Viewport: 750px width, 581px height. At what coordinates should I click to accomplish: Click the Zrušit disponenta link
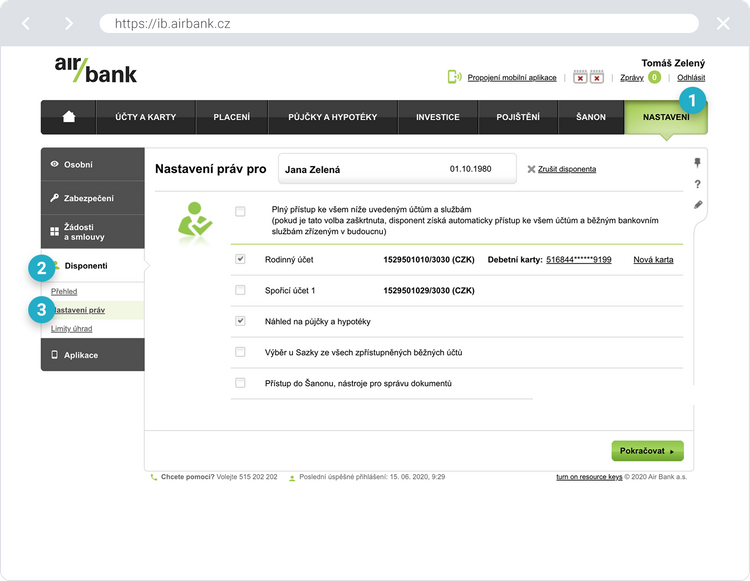(566, 169)
